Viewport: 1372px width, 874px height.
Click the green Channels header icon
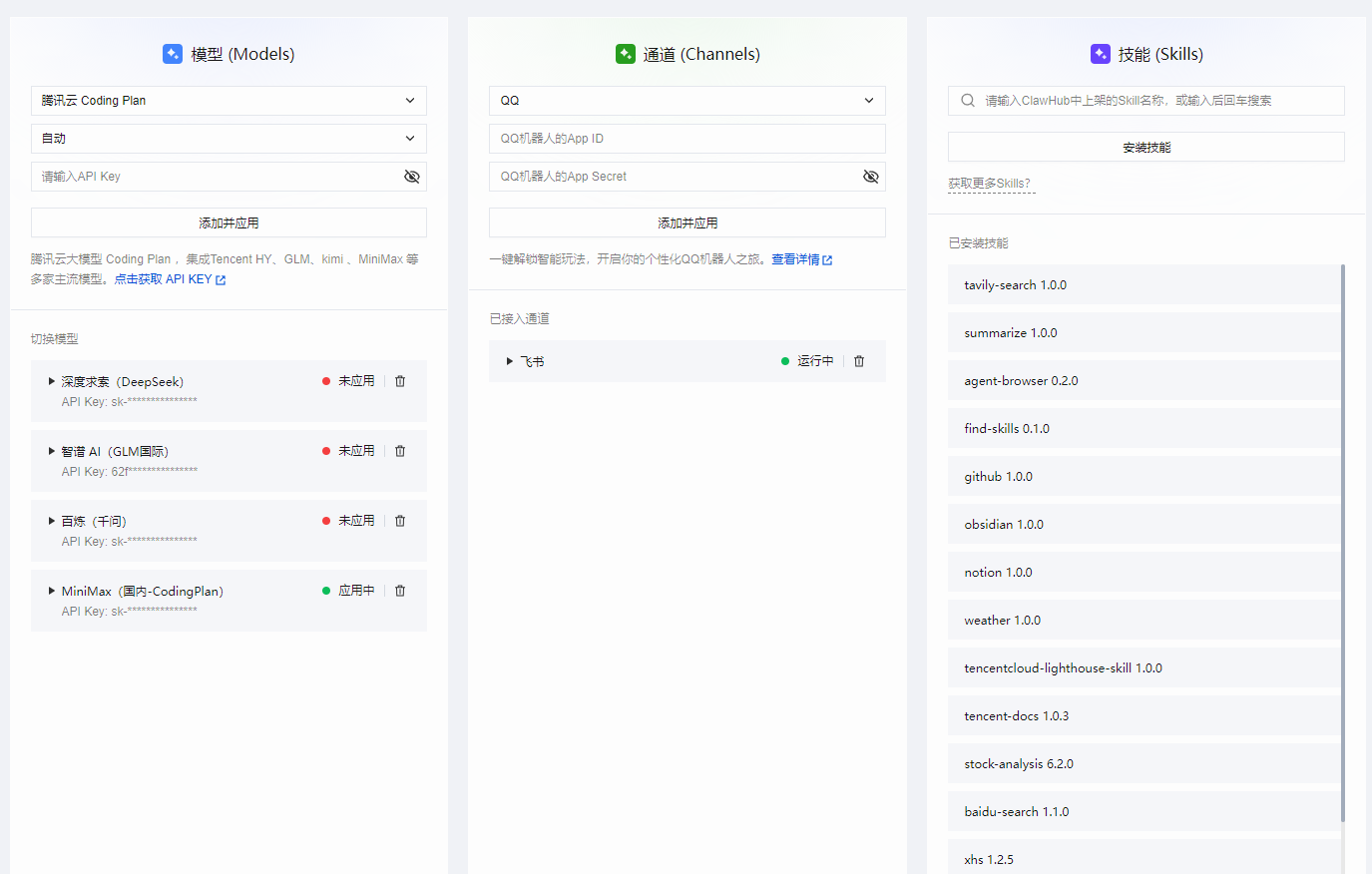tap(626, 54)
